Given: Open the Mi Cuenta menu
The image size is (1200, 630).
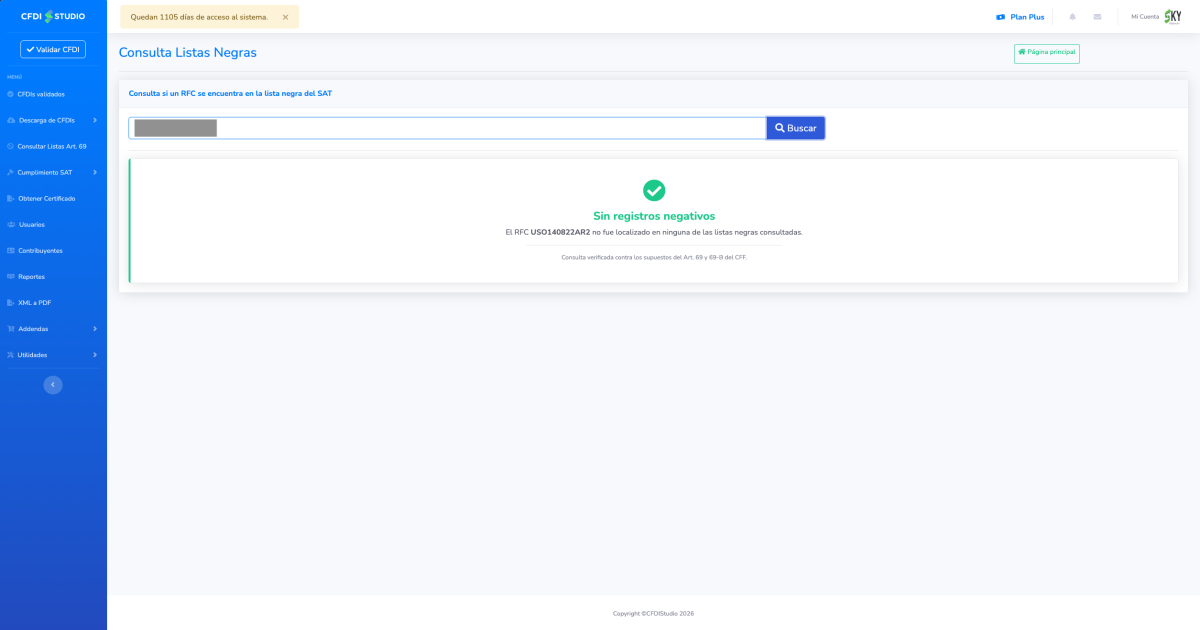Looking at the screenshot, I should click(x=1145, y=17).
